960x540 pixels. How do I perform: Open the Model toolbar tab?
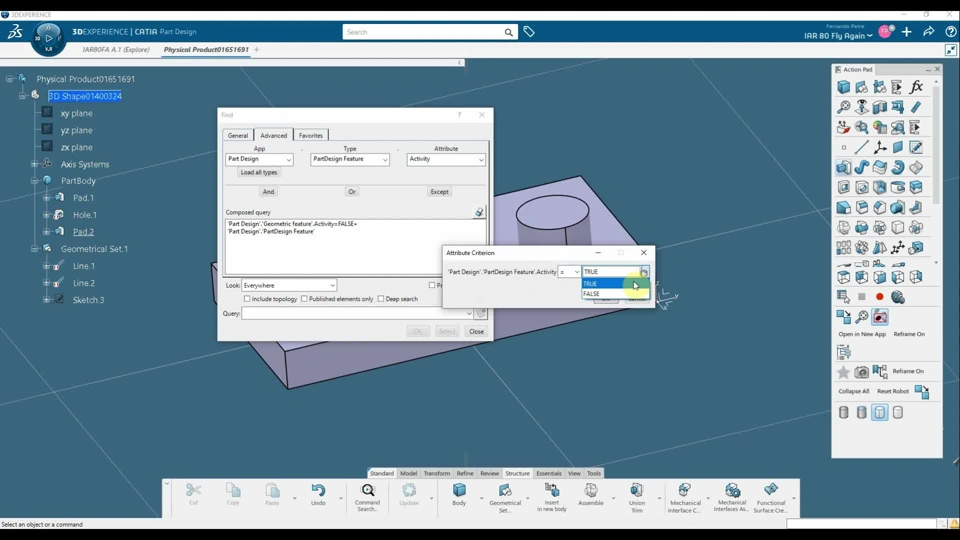tap(408, 473)
